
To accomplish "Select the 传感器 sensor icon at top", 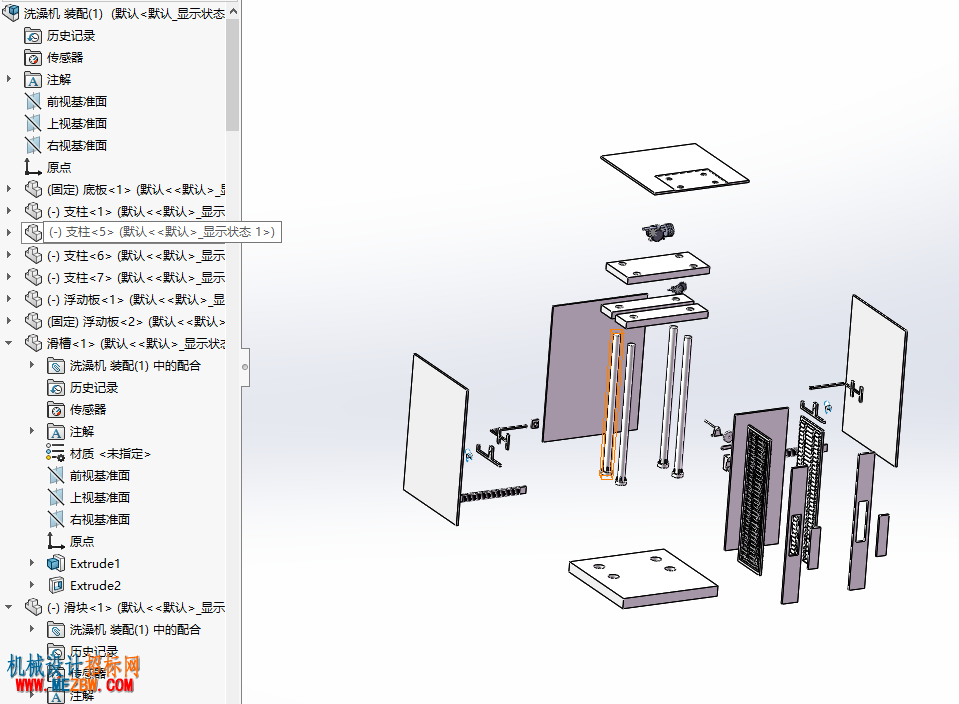I will (x=33, y=58).
